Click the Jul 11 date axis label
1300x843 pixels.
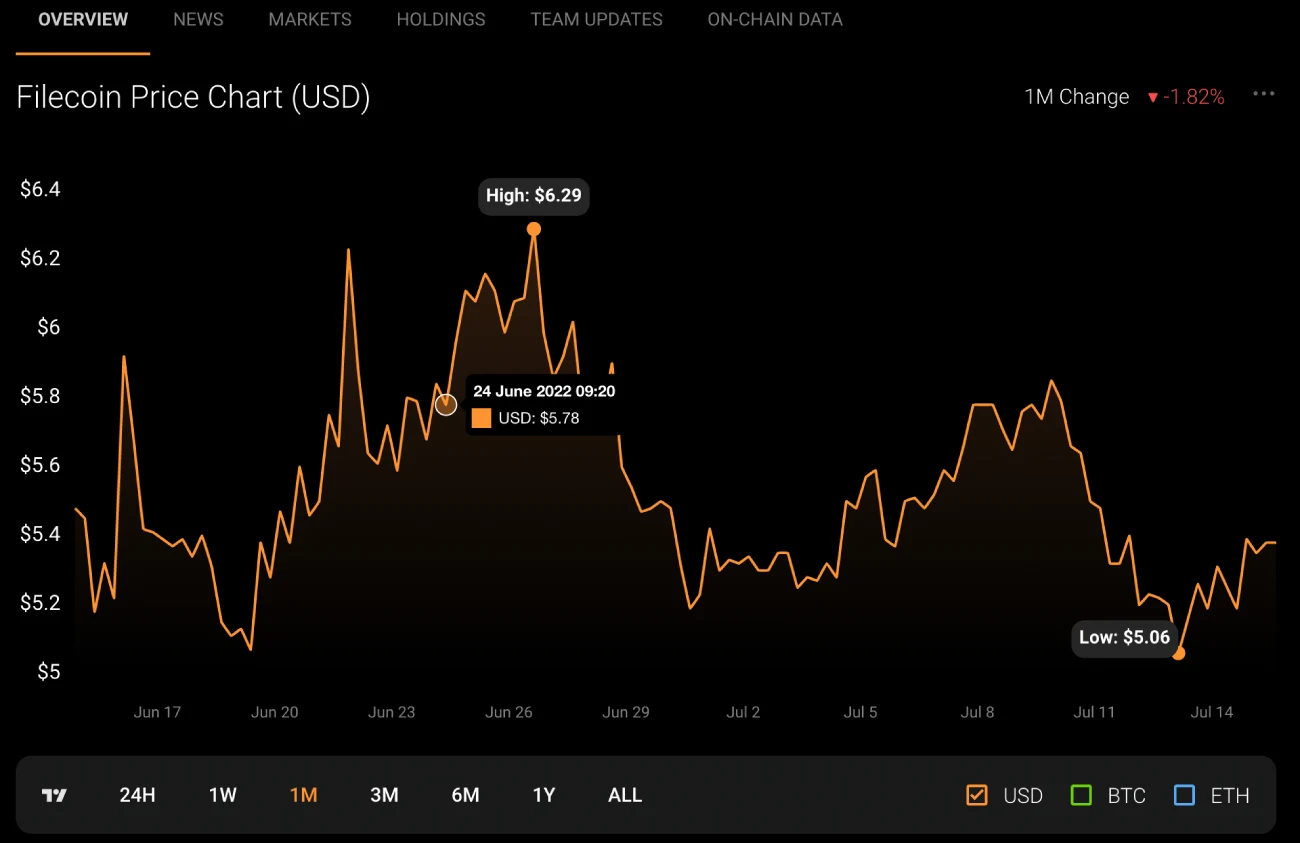[1094, 712]
